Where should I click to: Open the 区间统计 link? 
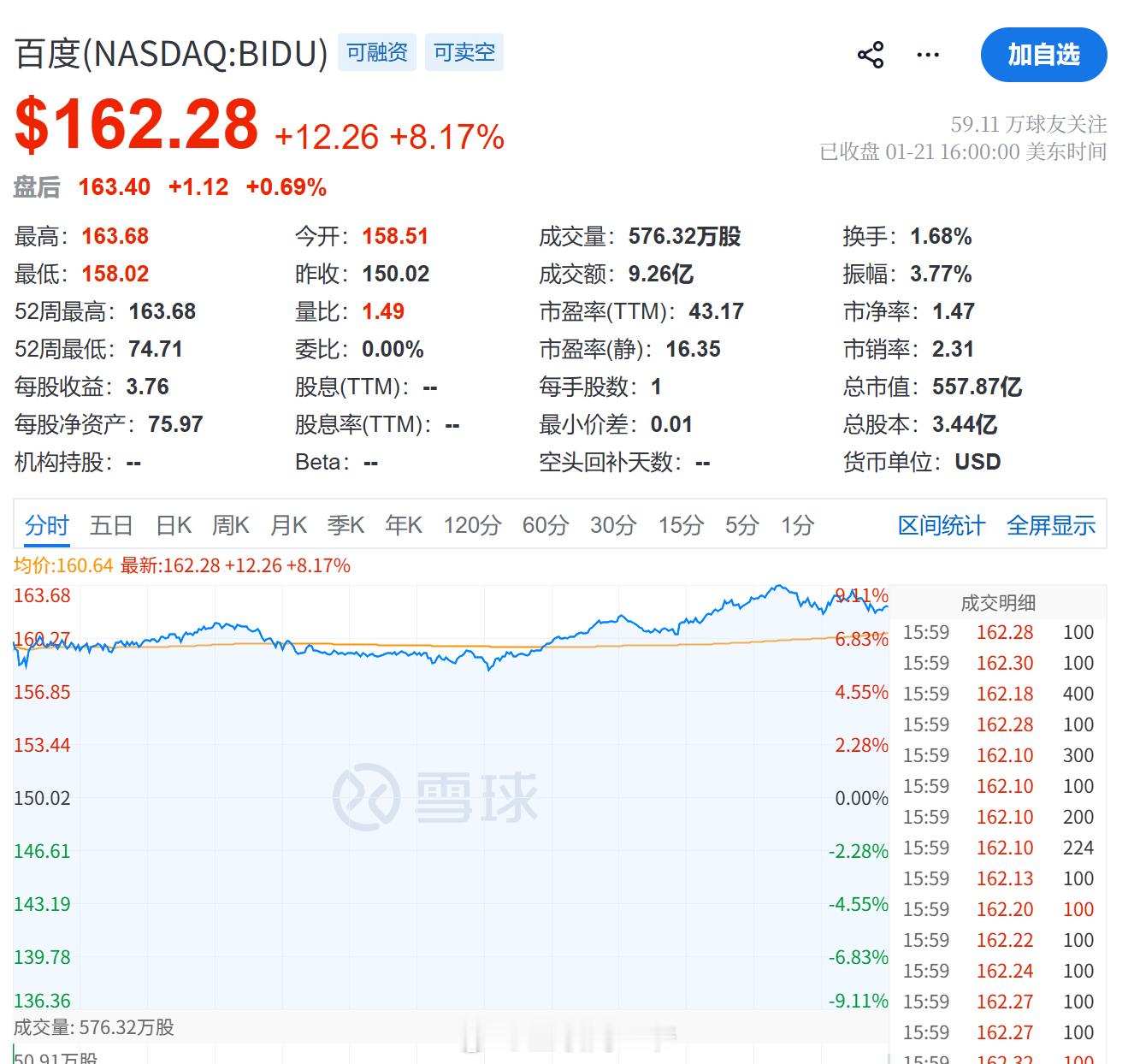tap(942, 525)
